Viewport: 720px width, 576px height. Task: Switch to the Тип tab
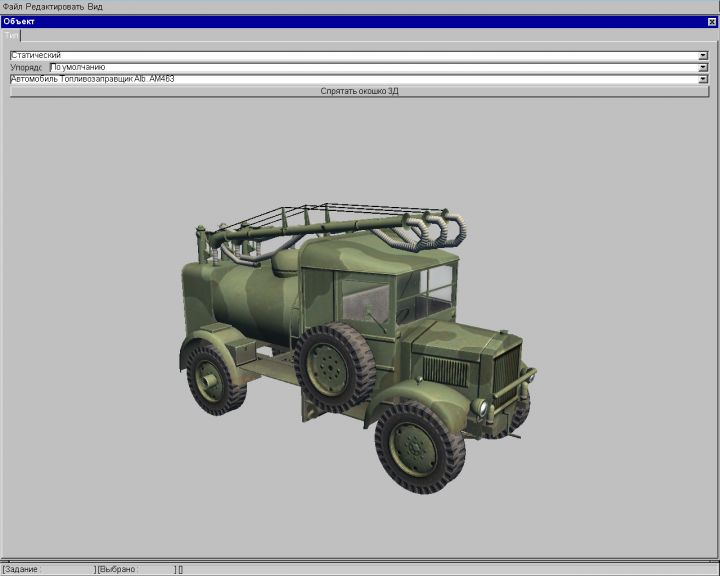12,35
